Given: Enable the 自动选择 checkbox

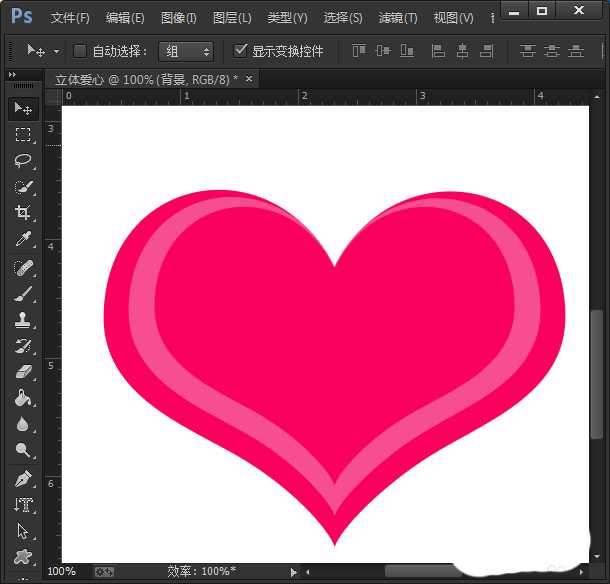Looking at the screenshot, I should click(x=81, y=51).
